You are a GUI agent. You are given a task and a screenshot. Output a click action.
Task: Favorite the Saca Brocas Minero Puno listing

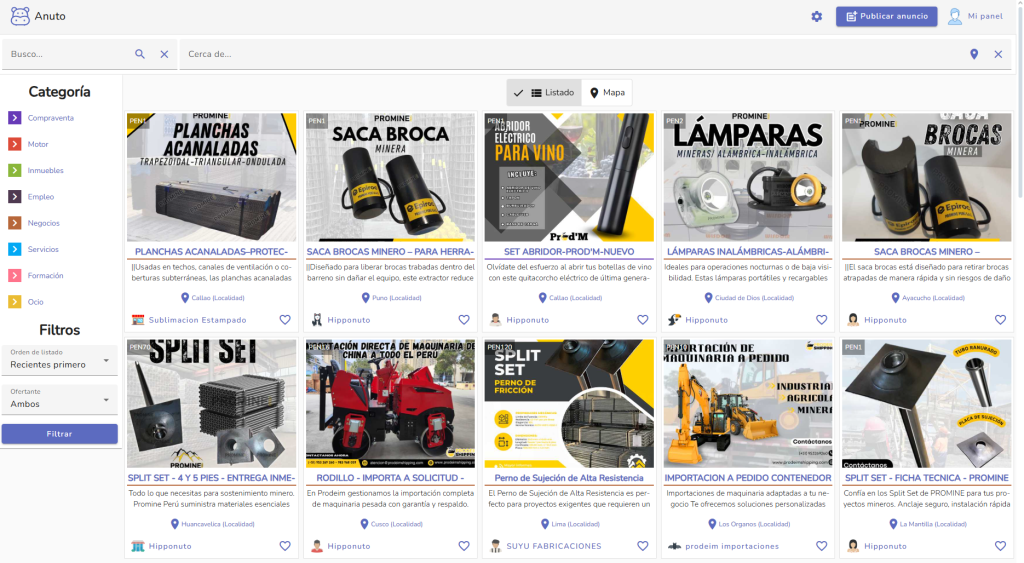tap(464, 319)
